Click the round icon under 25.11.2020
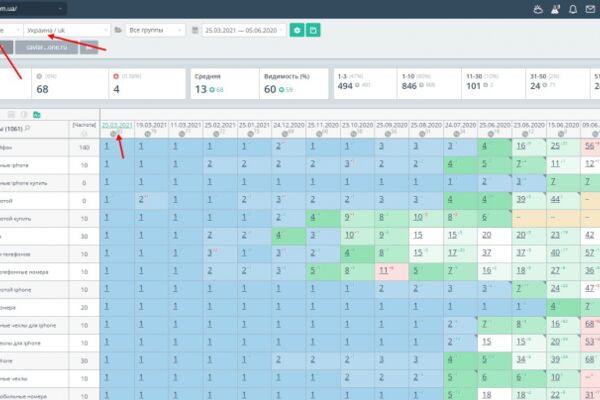 point(319,134)
